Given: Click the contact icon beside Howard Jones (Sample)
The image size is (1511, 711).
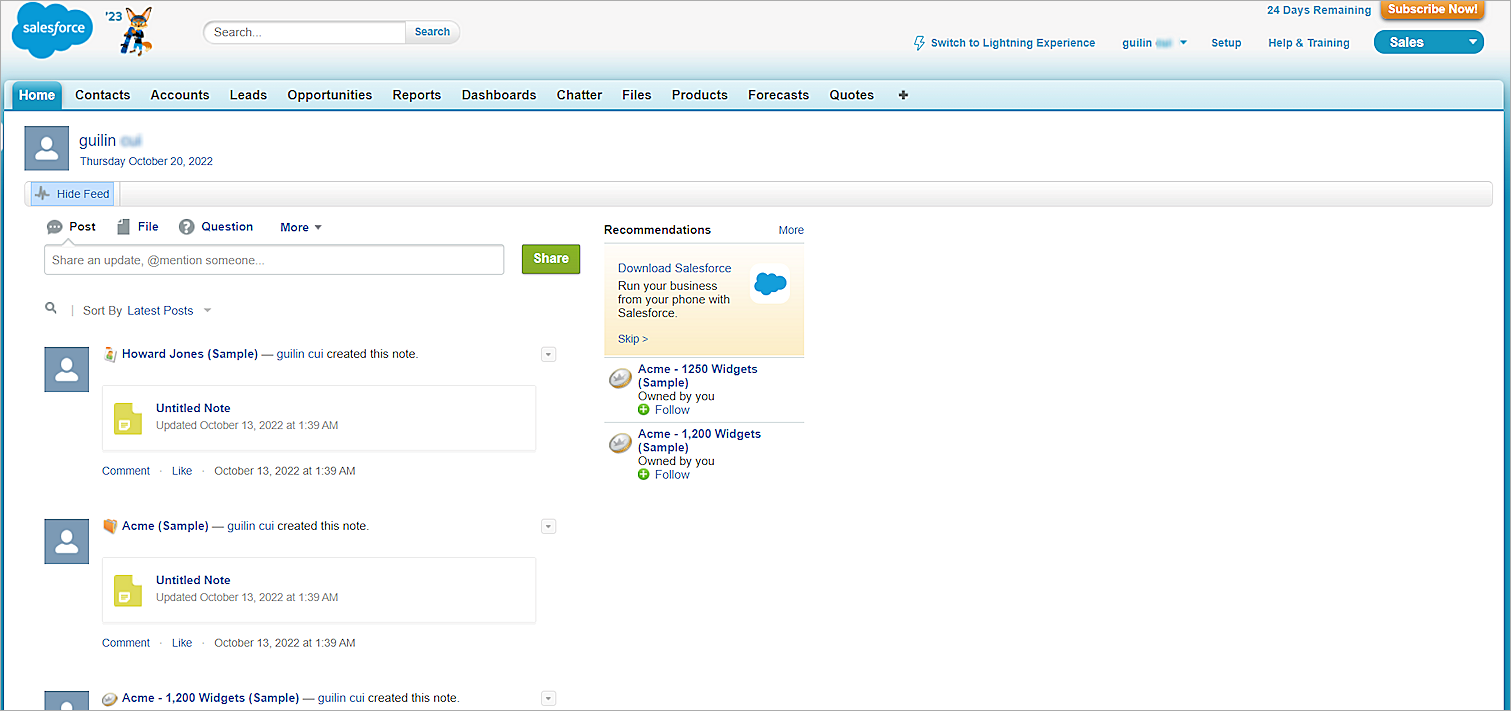Looking at the screenshot, I should tap(110, 354).
